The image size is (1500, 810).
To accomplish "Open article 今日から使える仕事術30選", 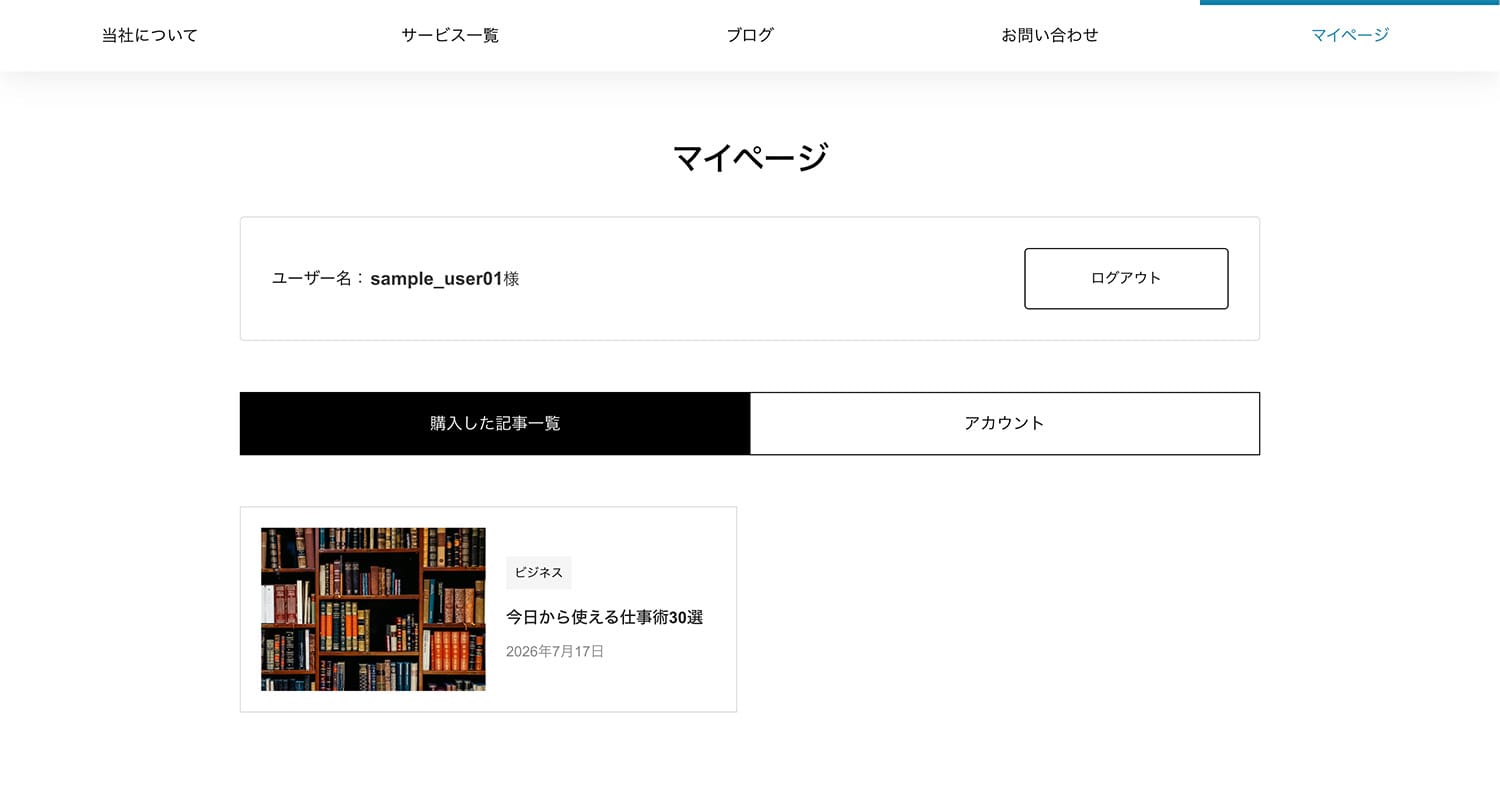I will (x=605, y=617).
